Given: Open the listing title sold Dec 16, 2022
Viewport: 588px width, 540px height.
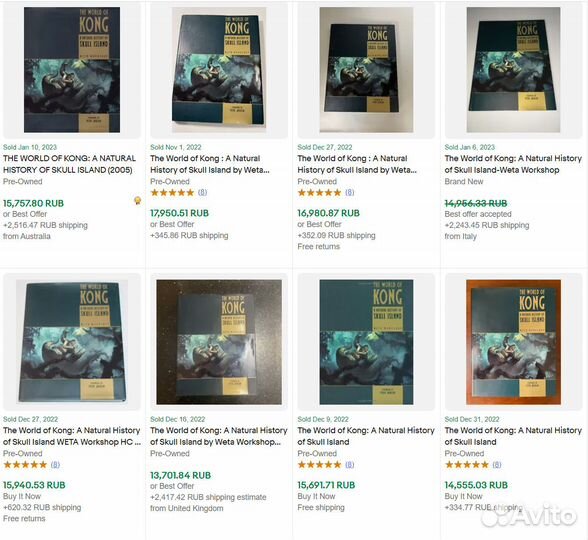Looking at the screenshot, I should pos(219,436).
